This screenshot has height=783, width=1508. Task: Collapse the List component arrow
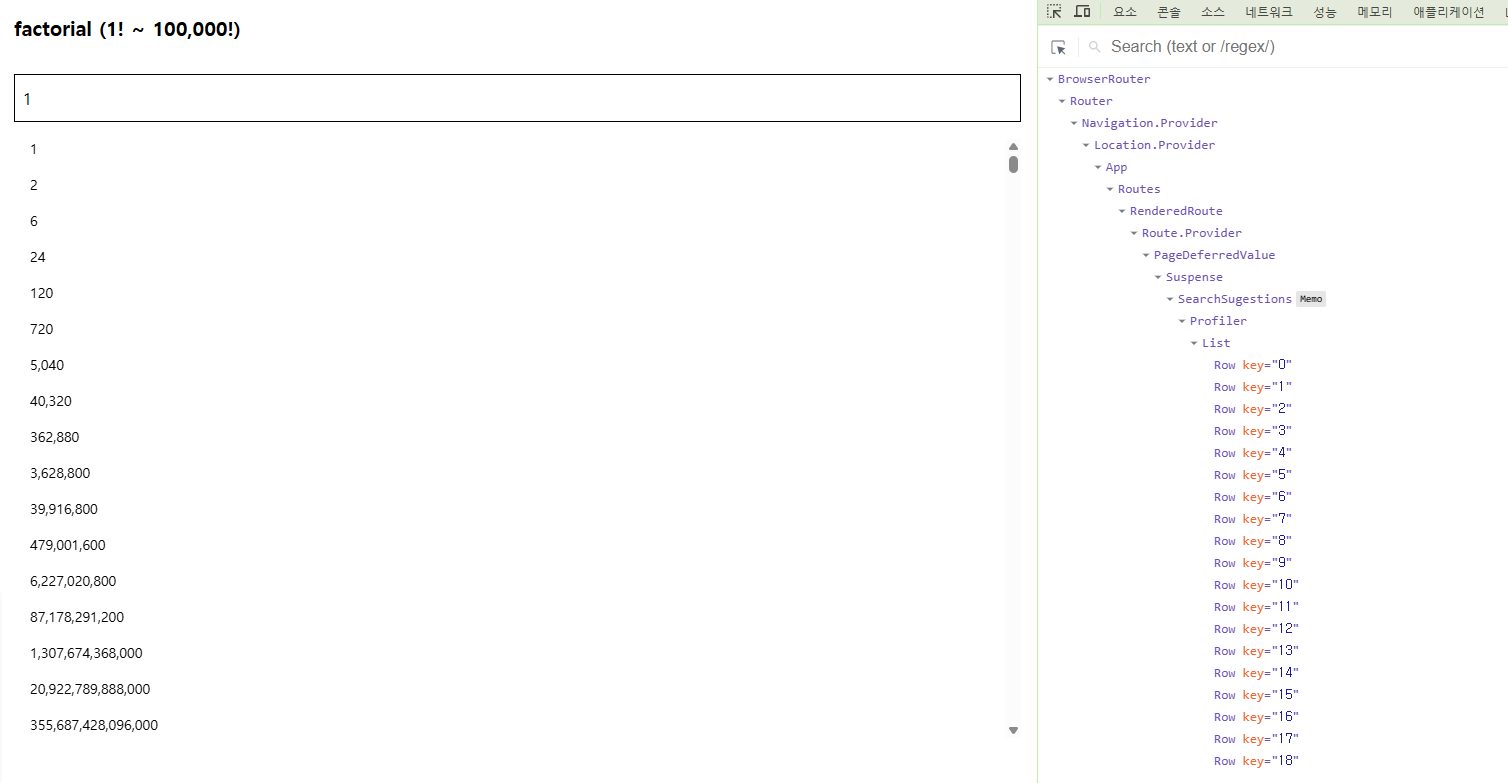click(x=1194, y=343)
